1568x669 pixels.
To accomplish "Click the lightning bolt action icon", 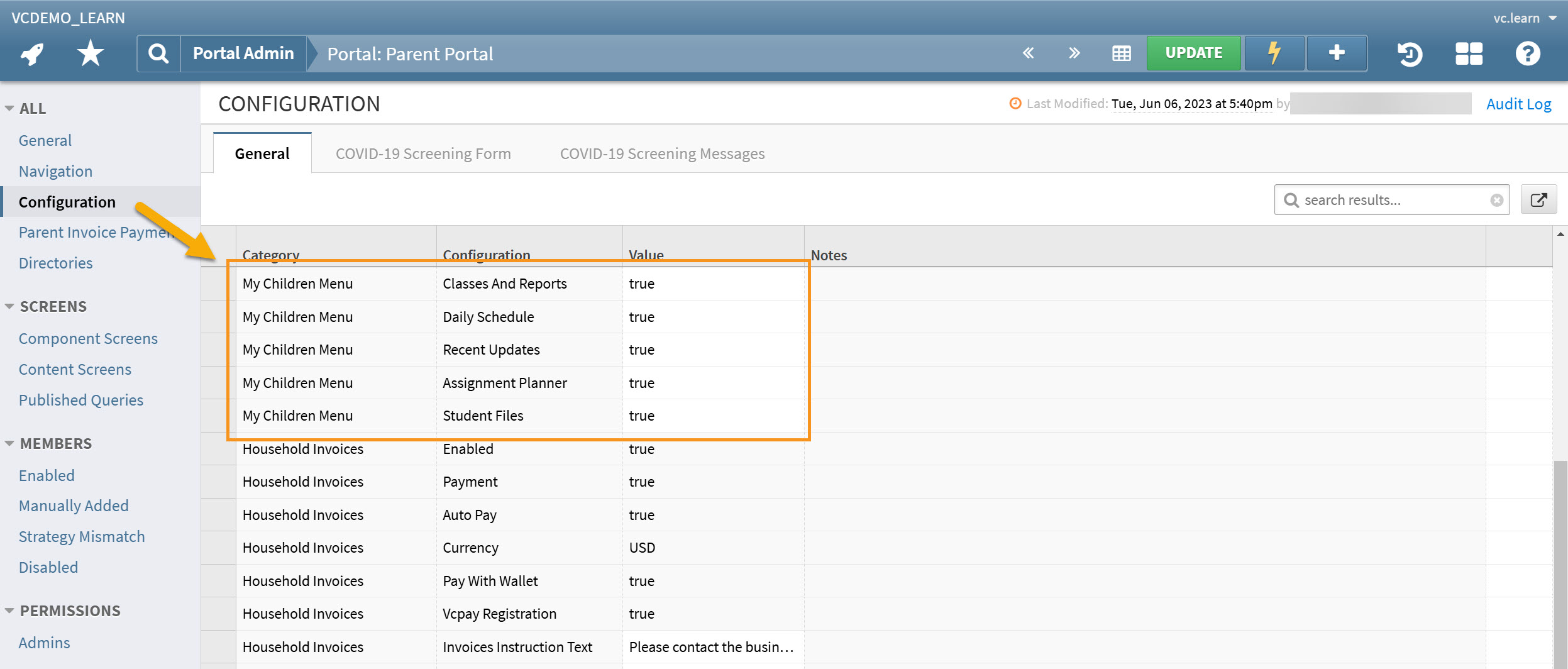I will [x=1274, y=53].
